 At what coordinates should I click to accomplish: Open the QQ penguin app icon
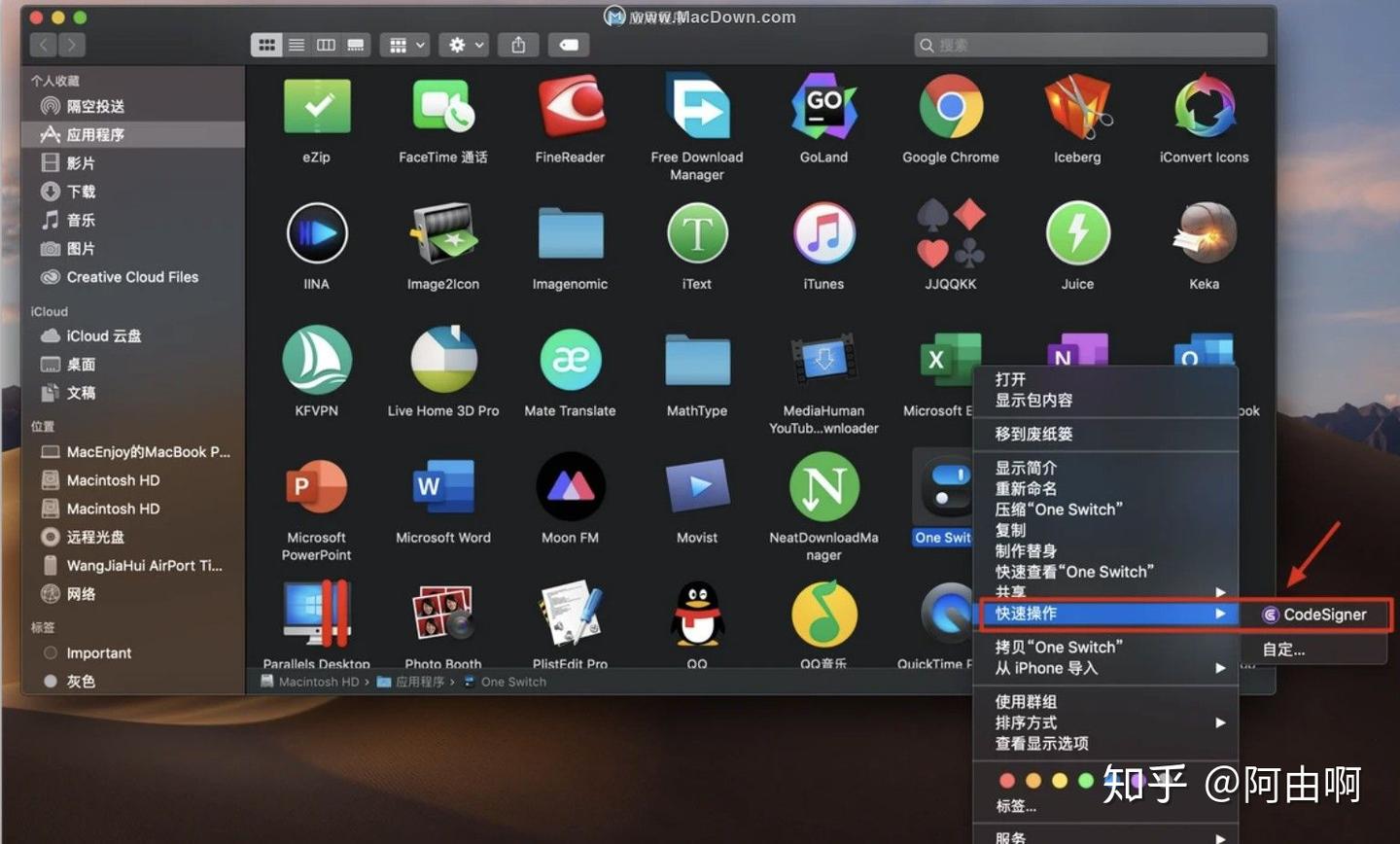tap(696, 614)
